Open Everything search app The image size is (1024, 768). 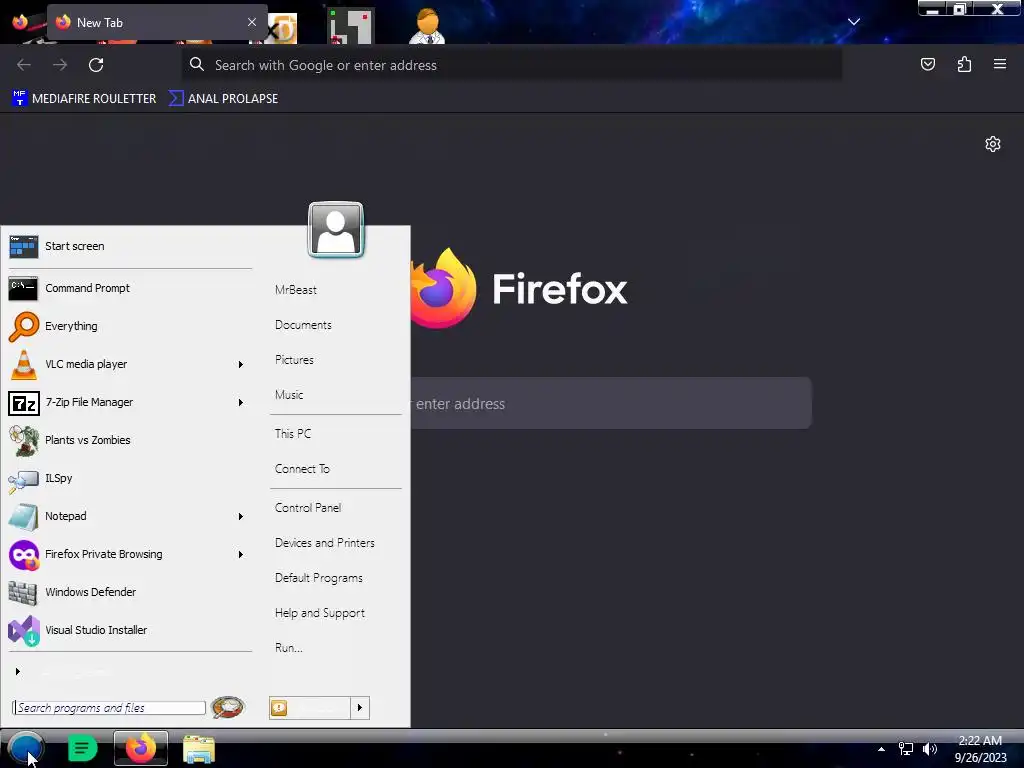coord(130,326)
